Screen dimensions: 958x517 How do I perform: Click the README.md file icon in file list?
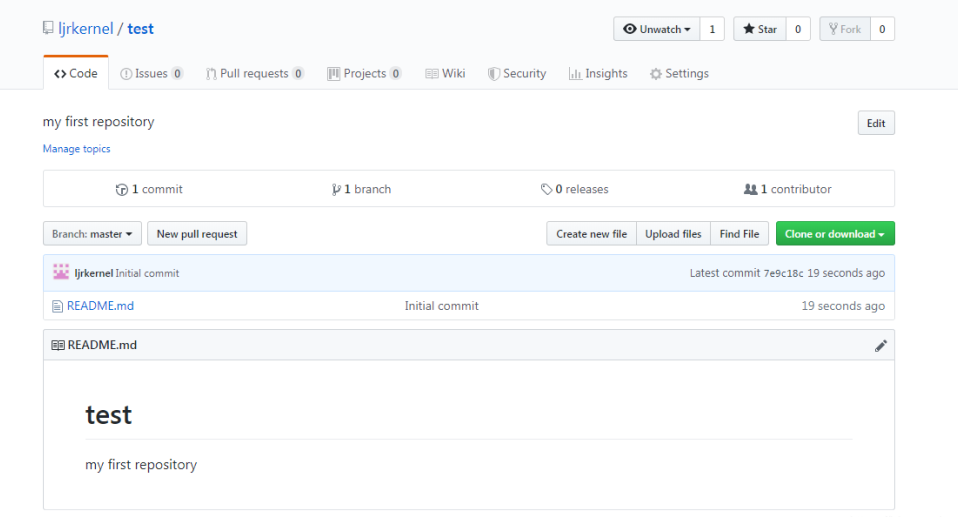[x=57, y=306]
